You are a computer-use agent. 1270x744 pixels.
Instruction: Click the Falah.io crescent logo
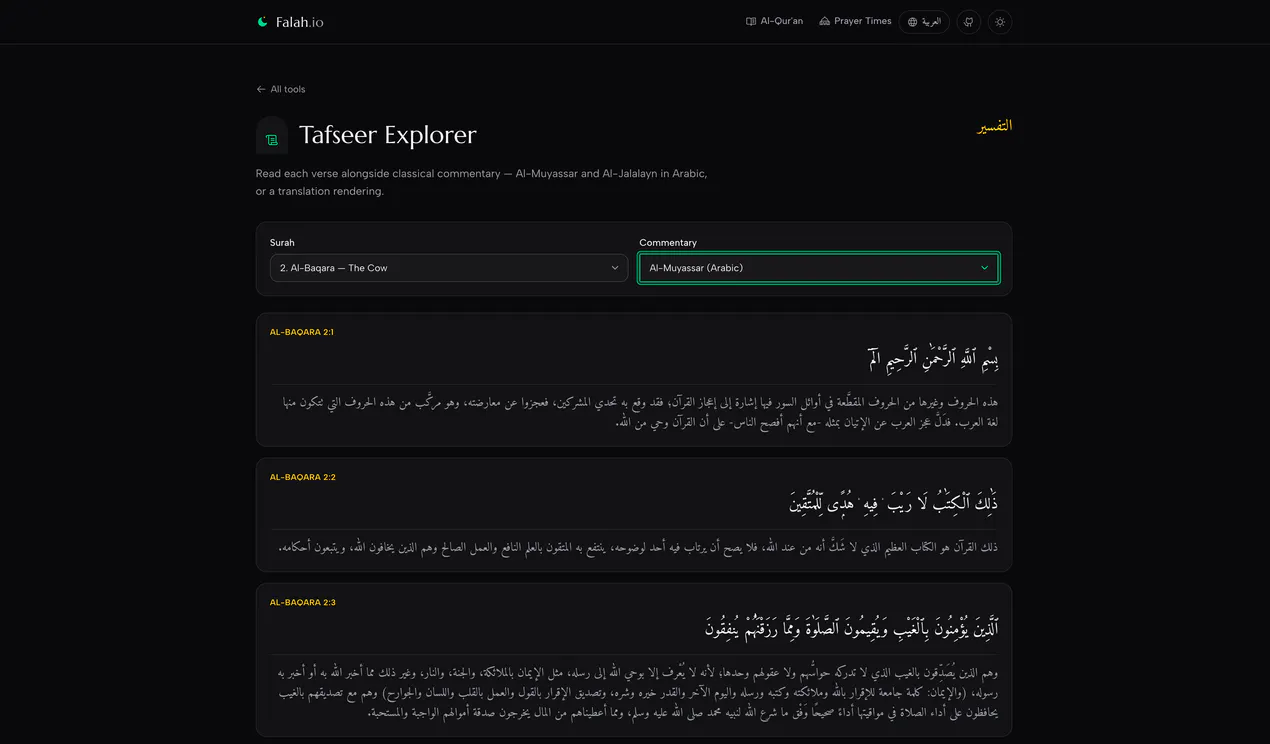click(x=262, y=22)
